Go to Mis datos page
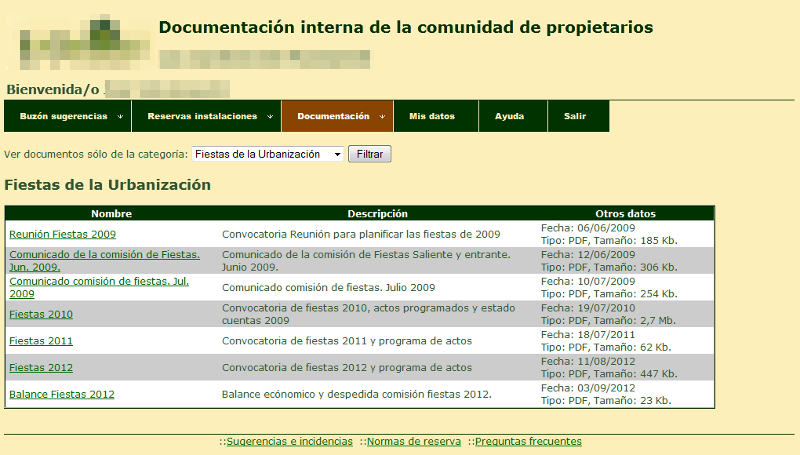 432,116
